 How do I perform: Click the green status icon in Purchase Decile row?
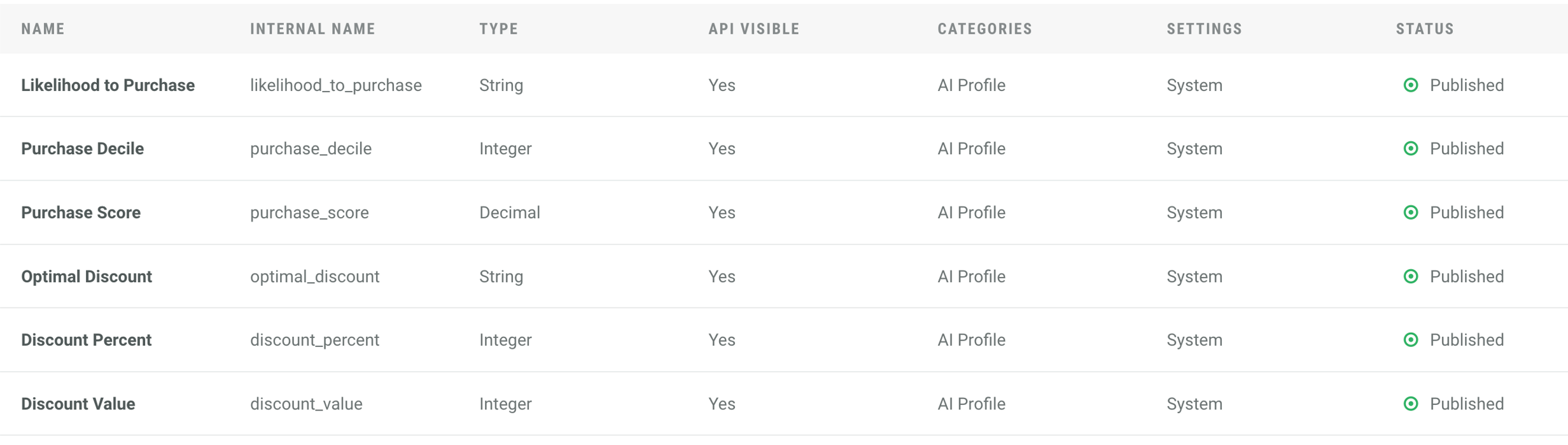[1410, 149]
